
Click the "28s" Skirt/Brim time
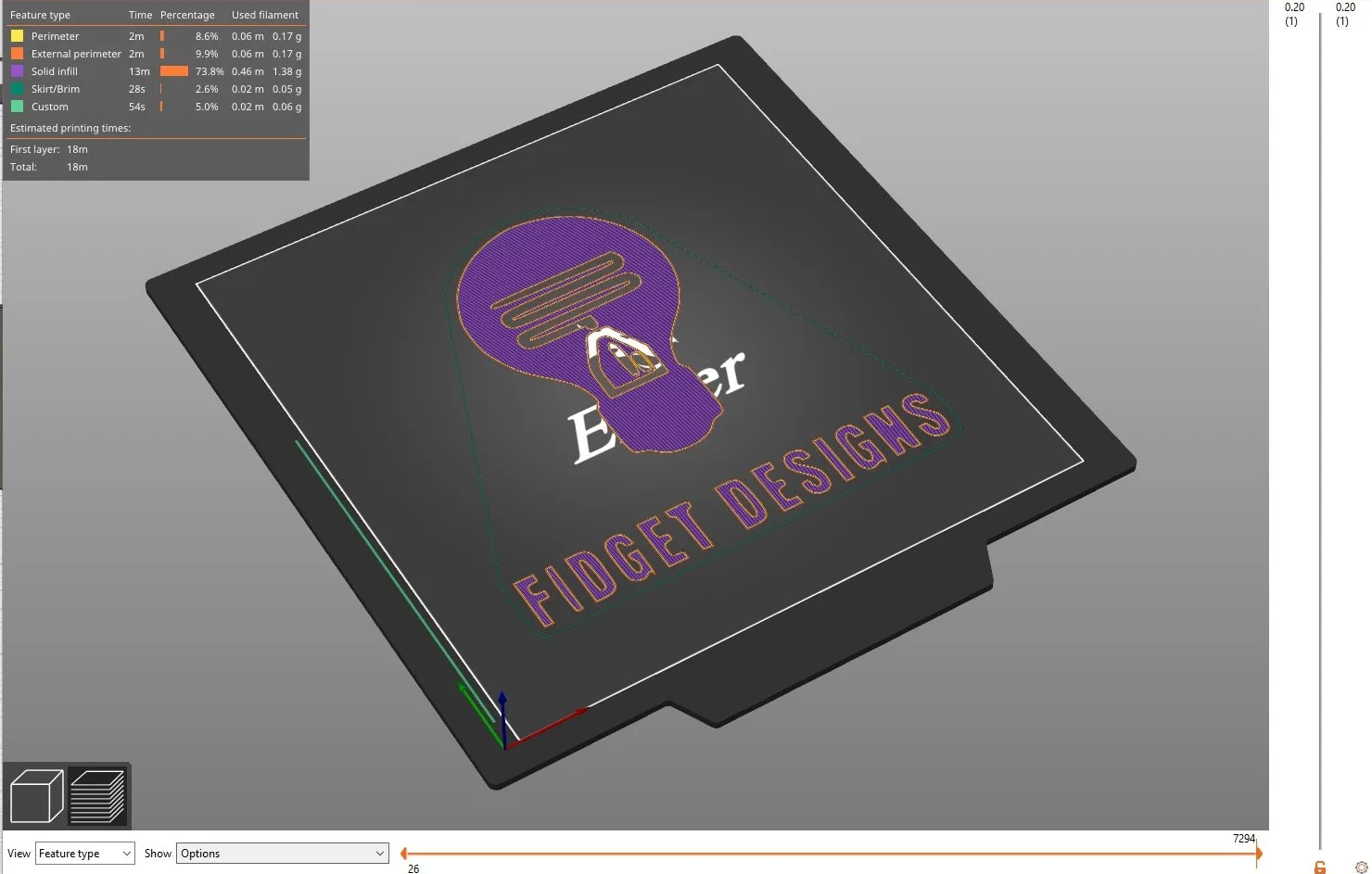pyautogui.click(x=137, y=89)
